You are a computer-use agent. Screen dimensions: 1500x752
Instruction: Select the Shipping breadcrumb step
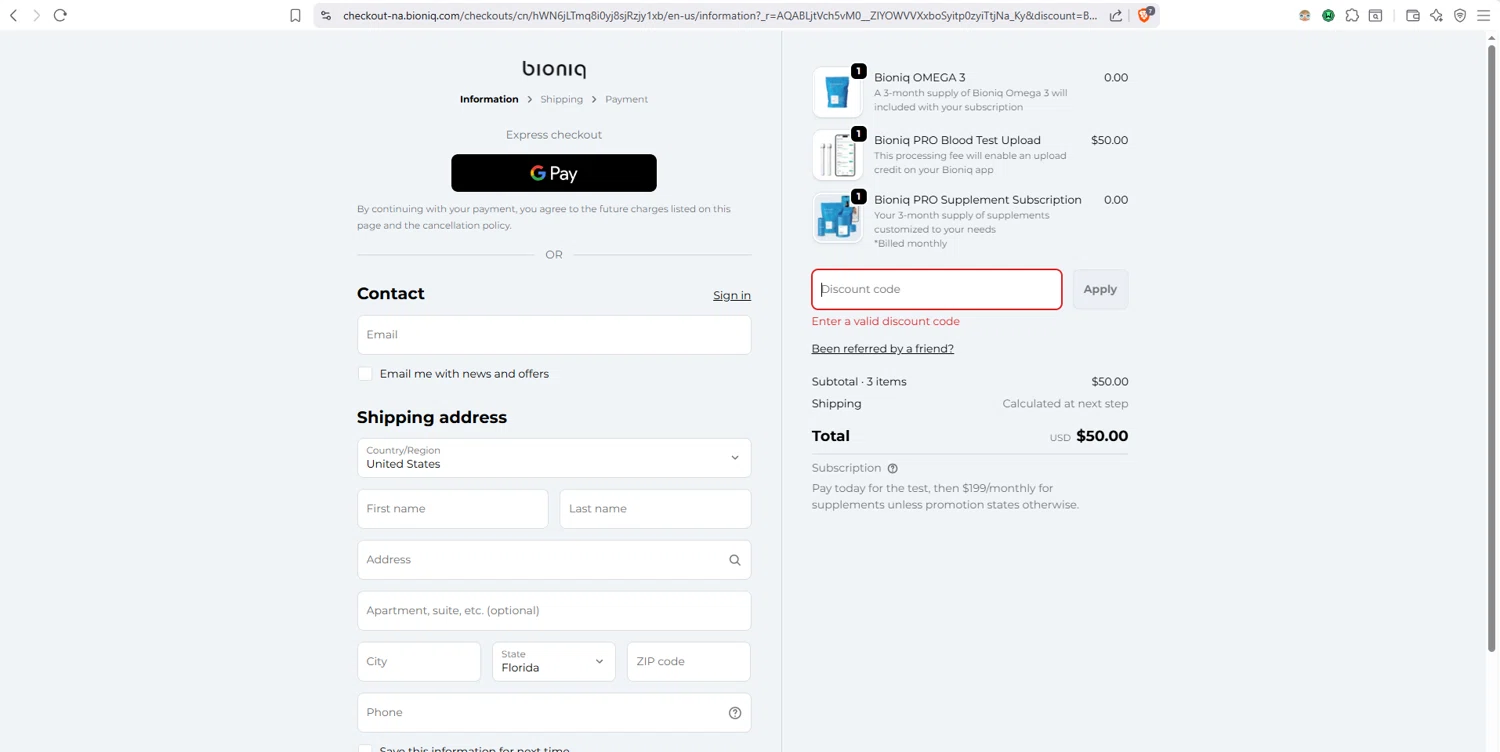click(562, 99)
